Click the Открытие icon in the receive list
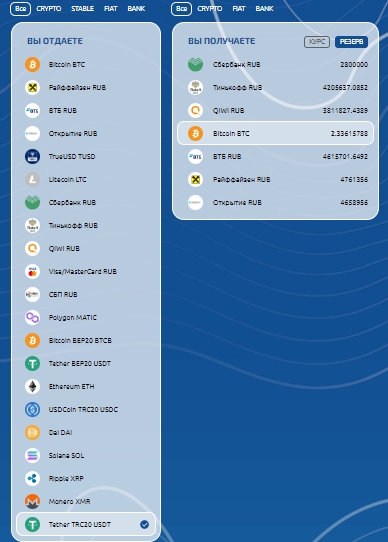This screenshot has height=542, width=388. [x=195, y=203]
